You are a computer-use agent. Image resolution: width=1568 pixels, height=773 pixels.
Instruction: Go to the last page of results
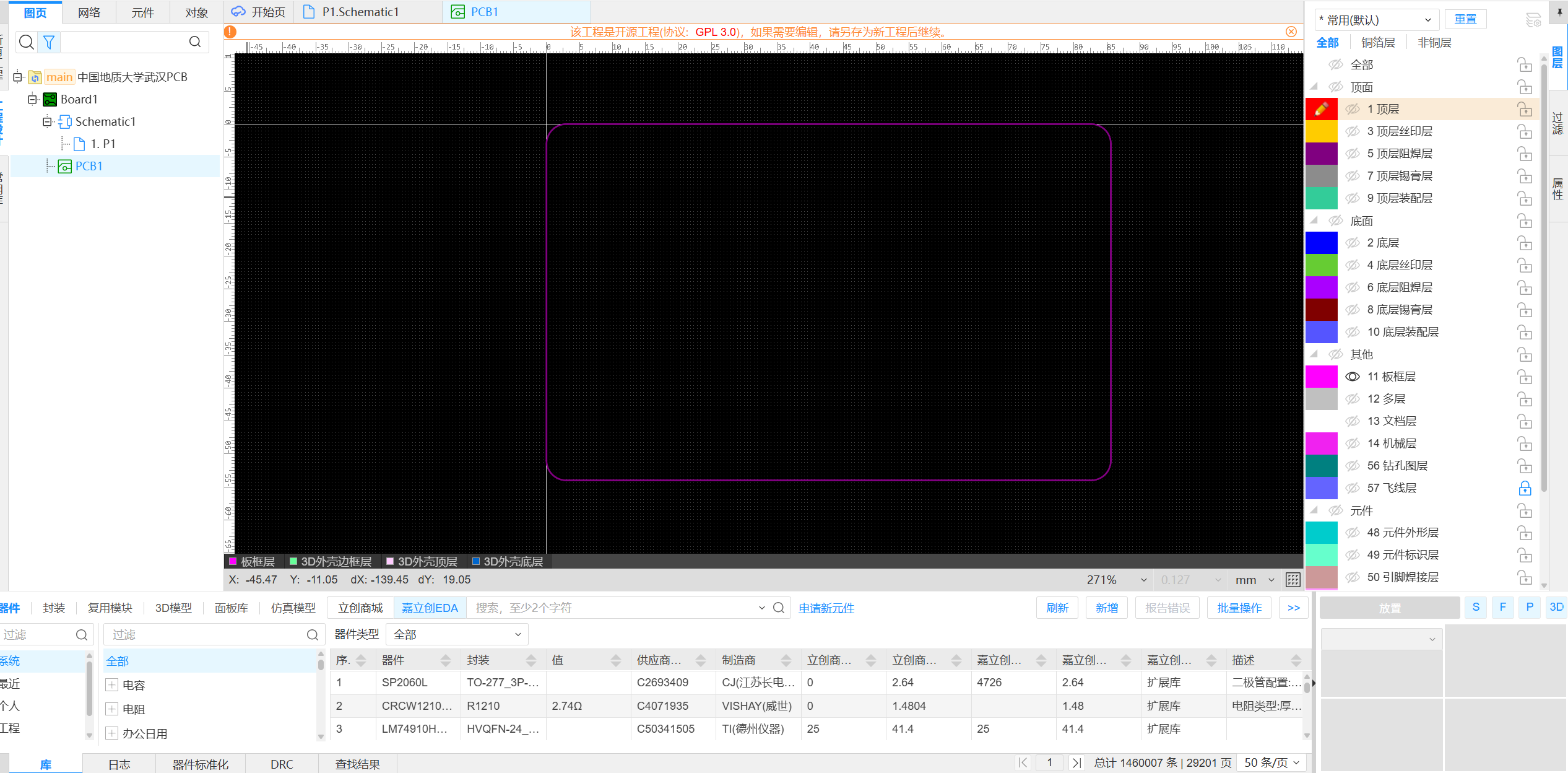click(x=1076, y=763)
